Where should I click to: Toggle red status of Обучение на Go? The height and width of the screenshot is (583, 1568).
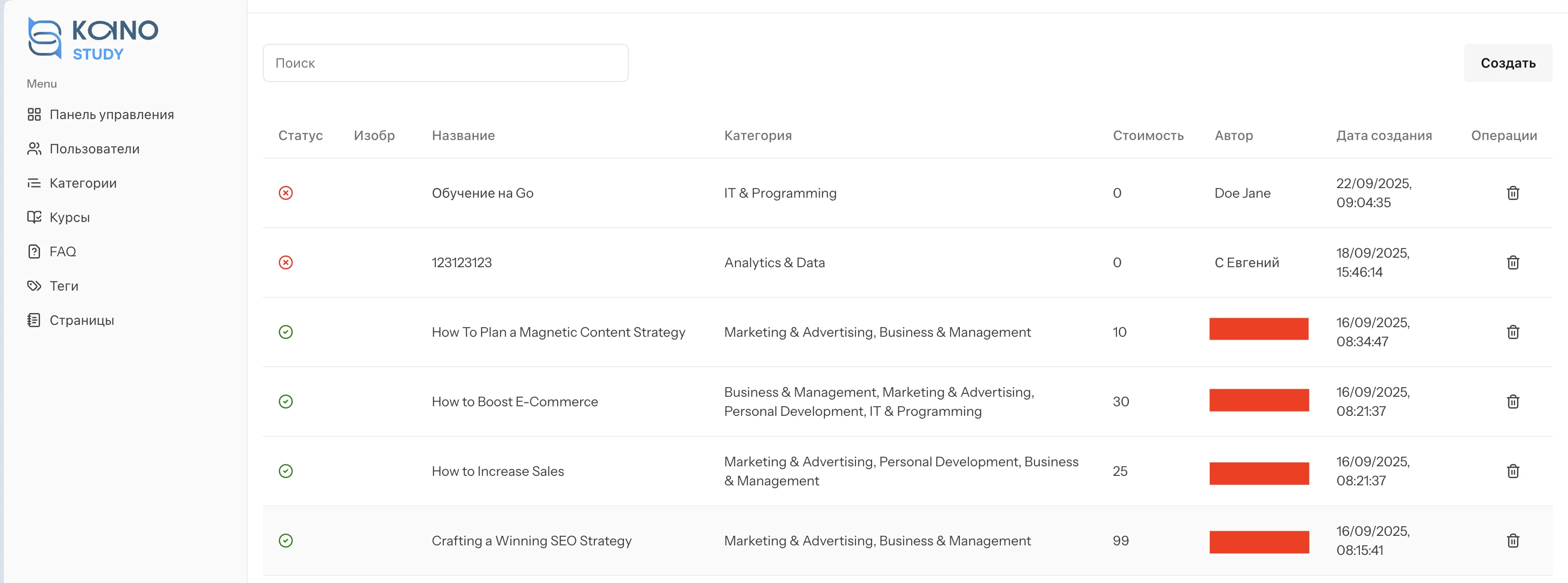click(285, 193)
